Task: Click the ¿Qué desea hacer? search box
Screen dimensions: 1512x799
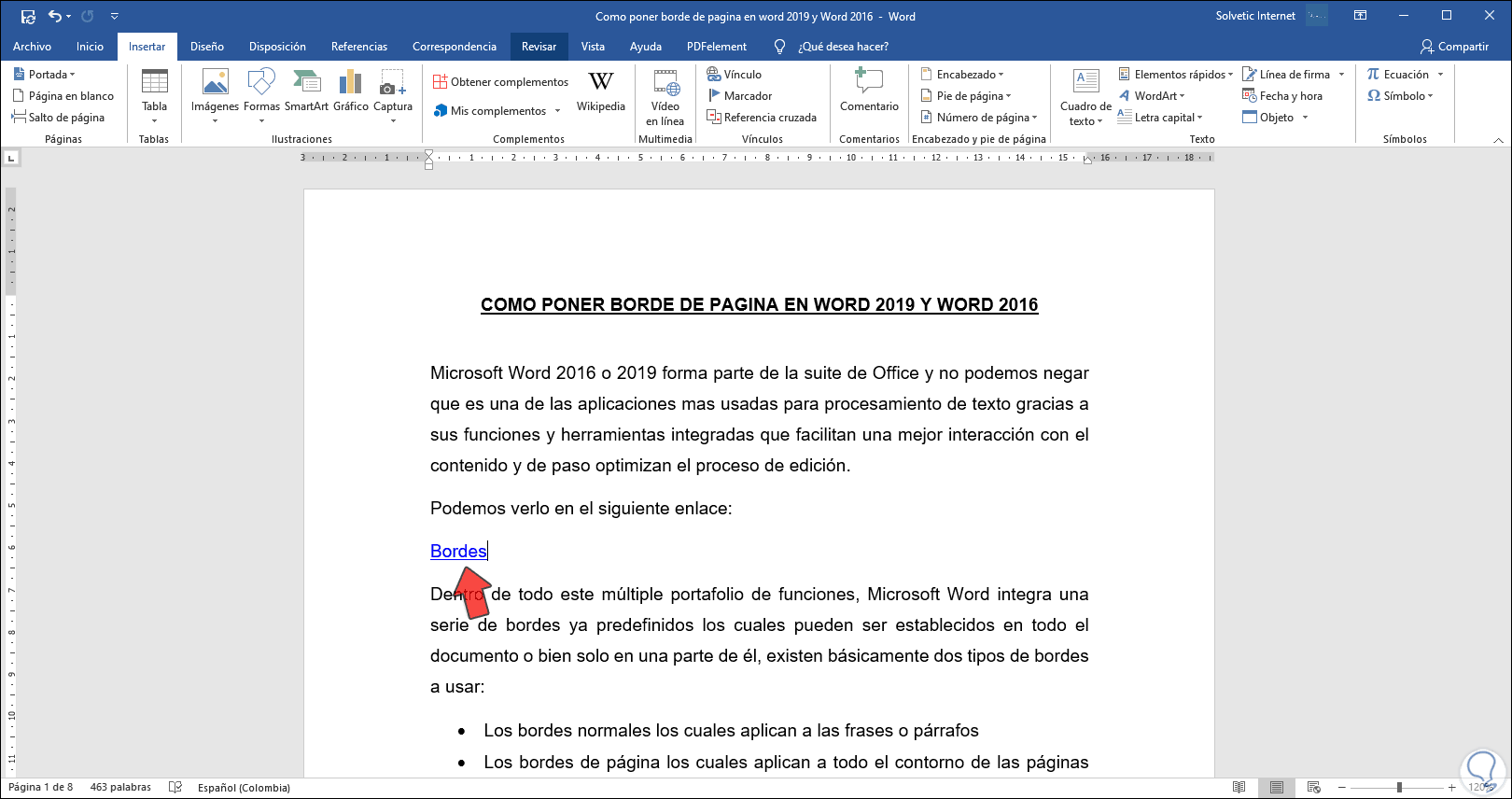Action: pyautogui.click(x=843, y=47)
